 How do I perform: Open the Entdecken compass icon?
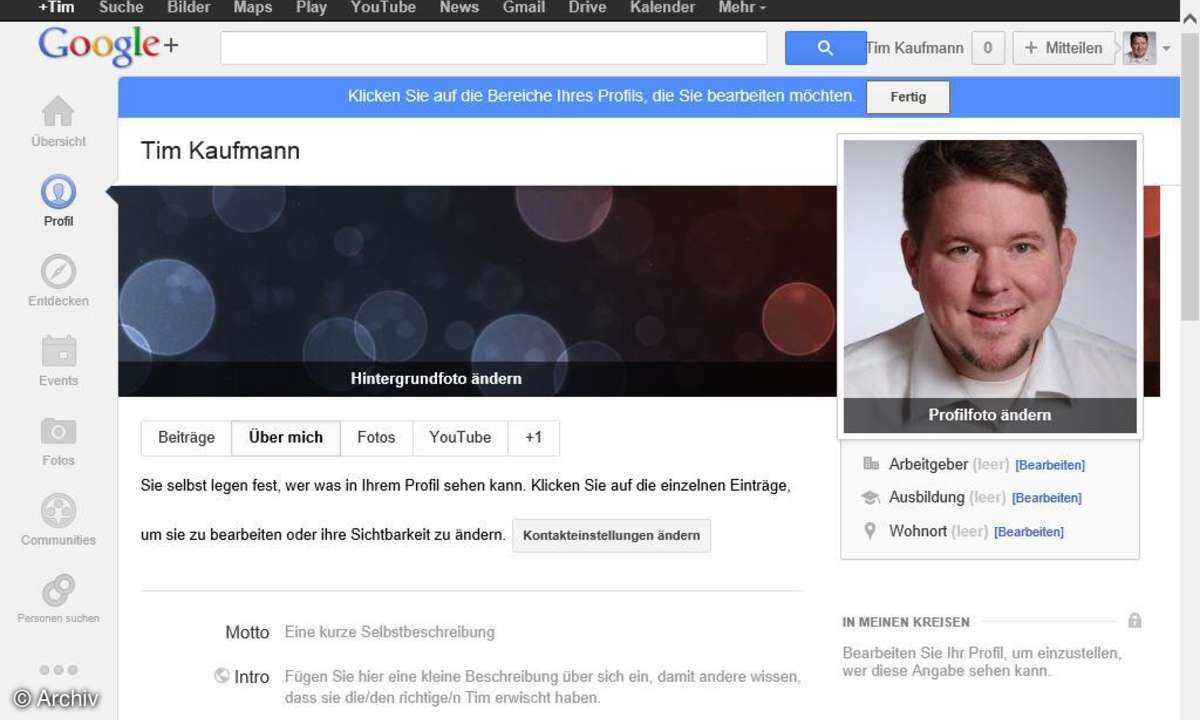(x=58, y=271)
